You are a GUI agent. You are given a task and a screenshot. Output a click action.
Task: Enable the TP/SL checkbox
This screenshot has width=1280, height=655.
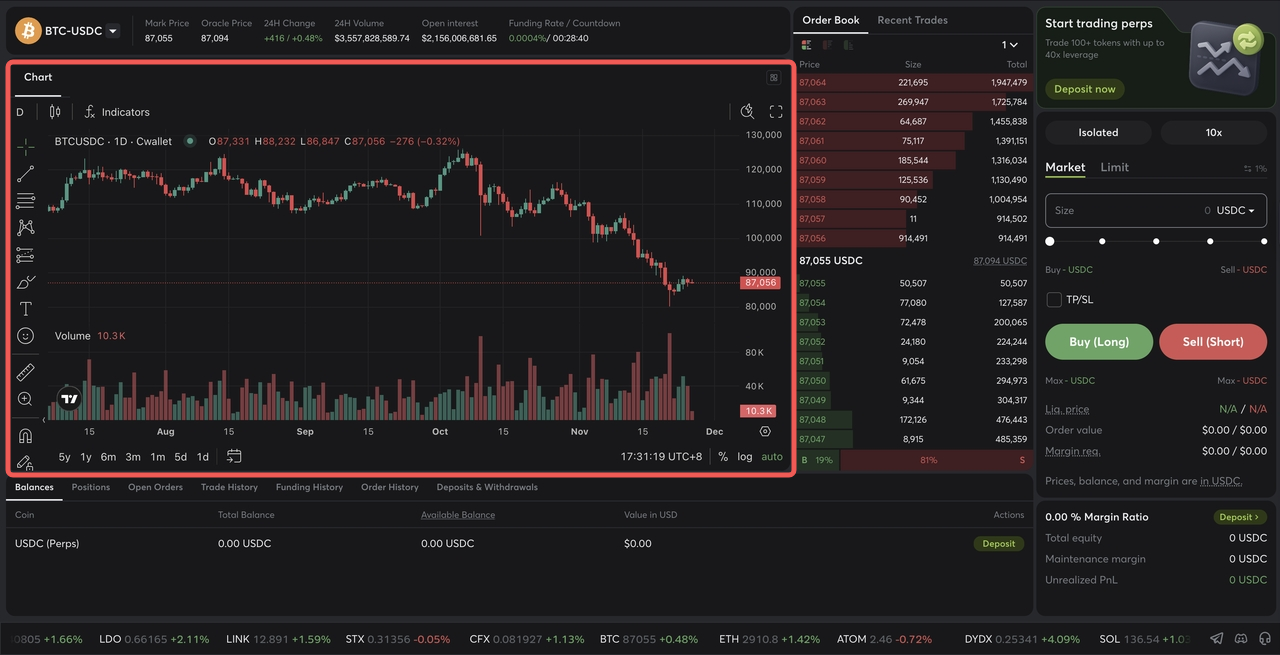pos(1053,300)
